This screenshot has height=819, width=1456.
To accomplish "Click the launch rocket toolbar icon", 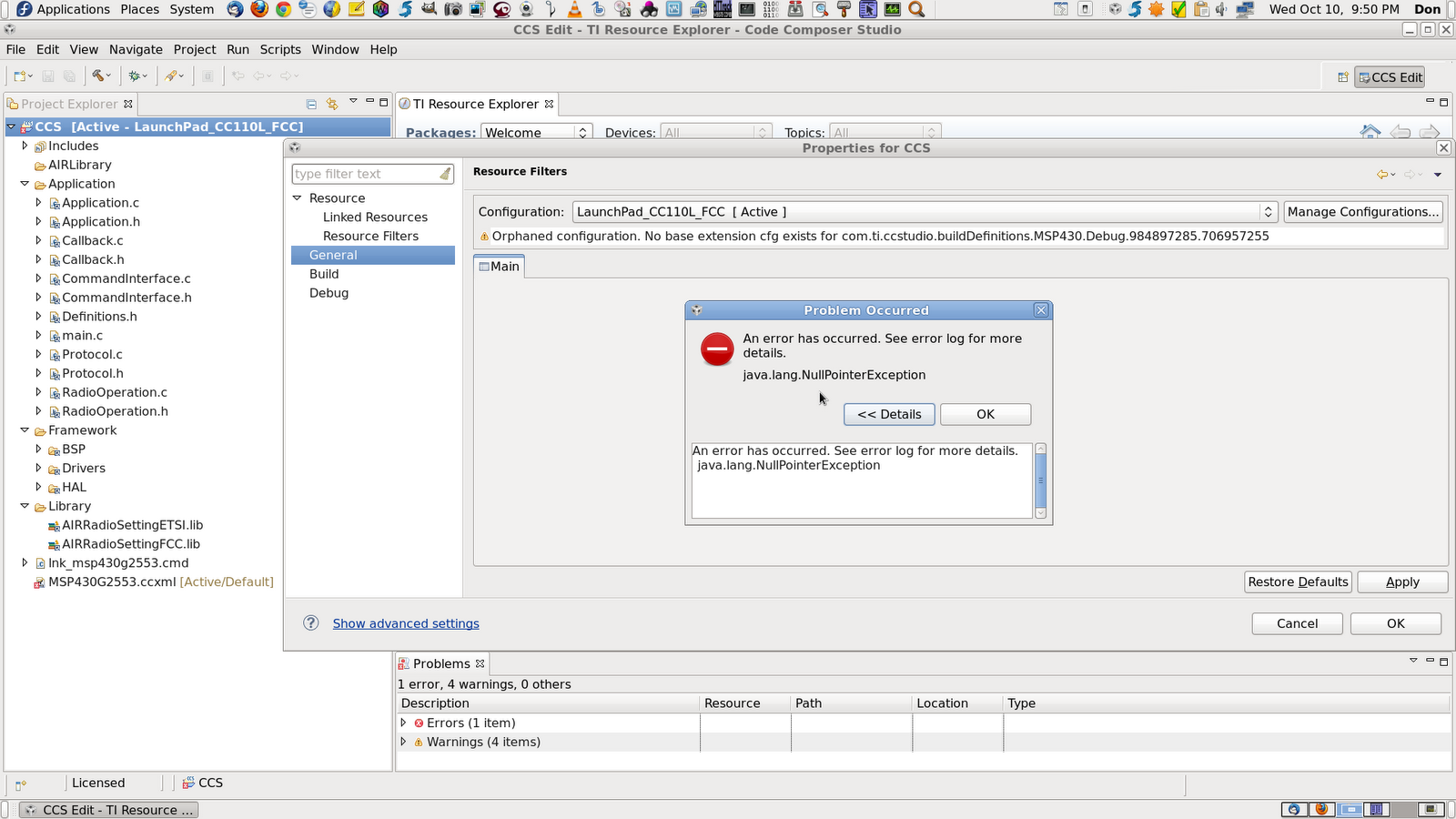I will pyautogui.click(x=170, y=76).
